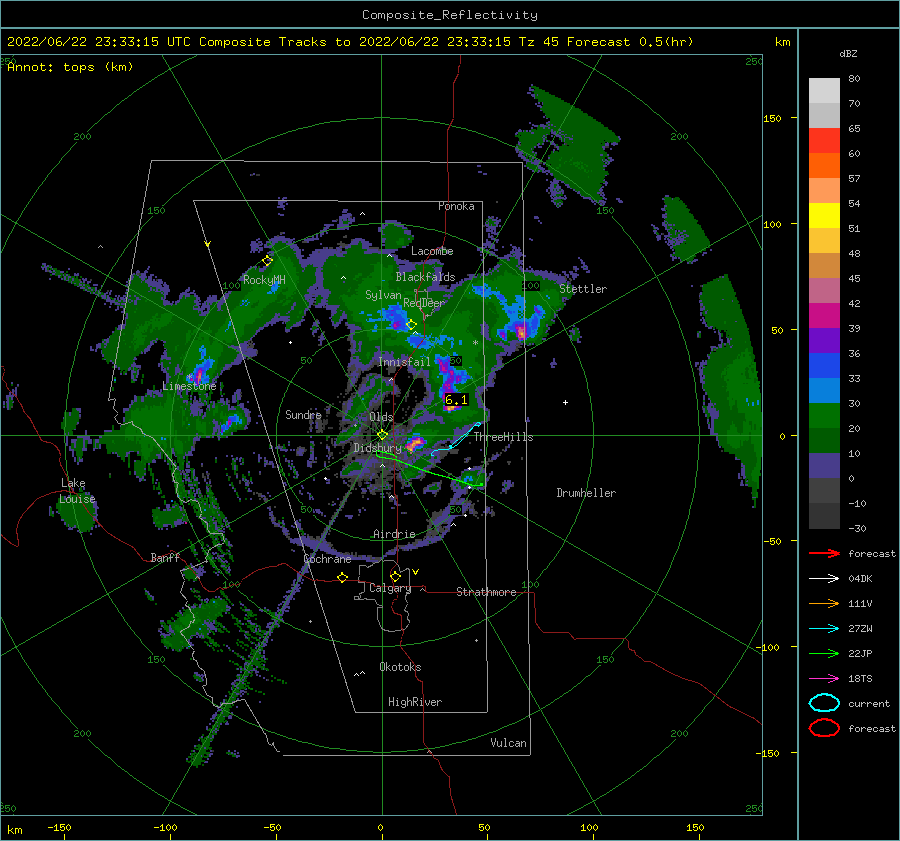This screenshot has width=900, height=841.
Task: Pick the cyan 27ZW track arrow
Action: click(824, 628)
